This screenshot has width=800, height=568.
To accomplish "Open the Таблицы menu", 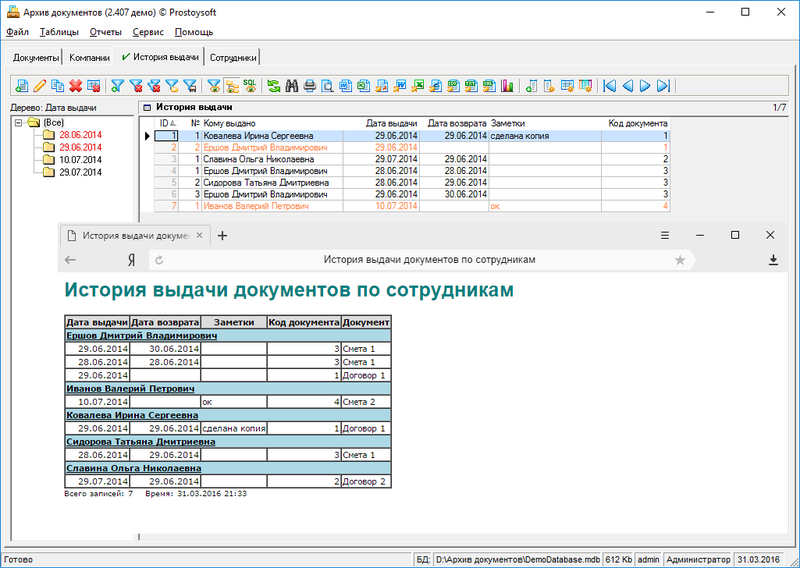I will [59, 32].
